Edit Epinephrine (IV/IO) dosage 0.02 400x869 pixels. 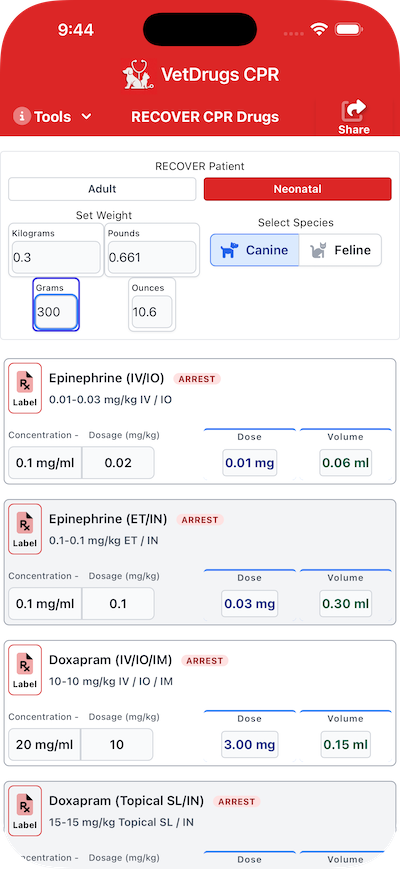118,463
